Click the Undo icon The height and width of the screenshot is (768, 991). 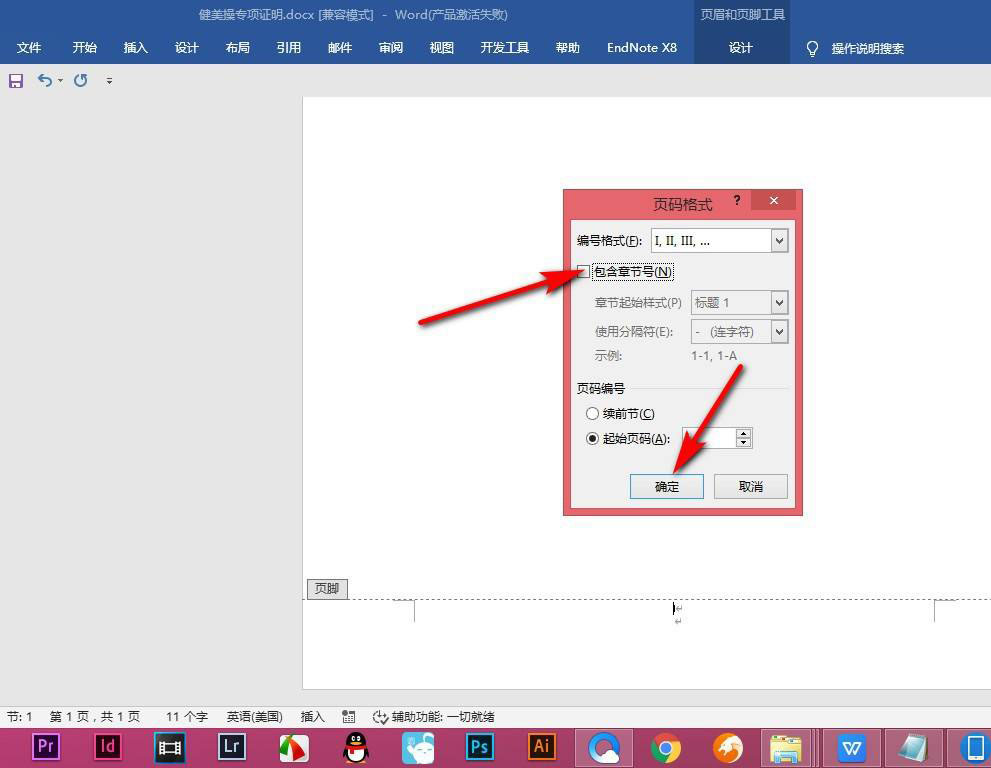click(x=45, y=81)
